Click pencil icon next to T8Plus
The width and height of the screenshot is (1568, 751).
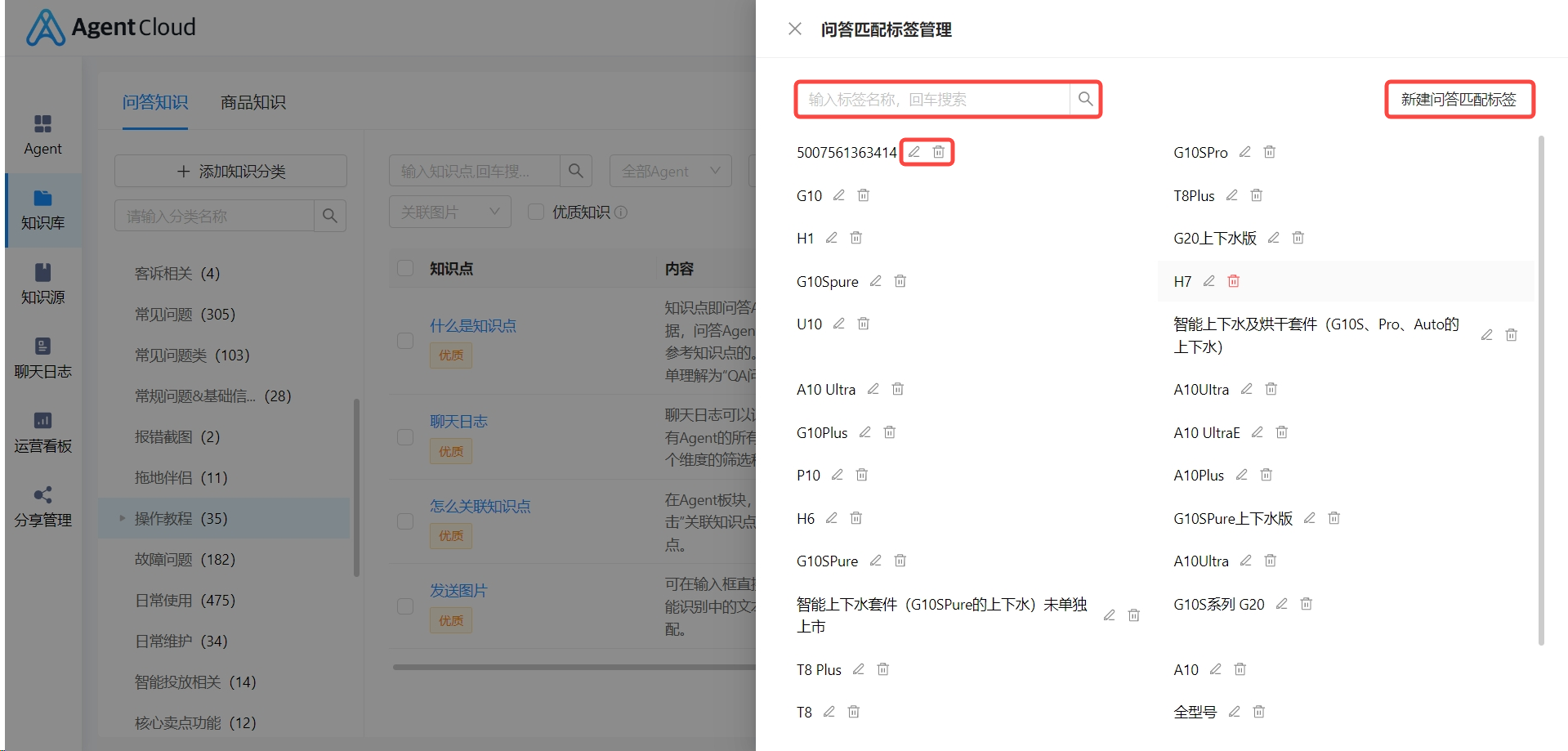click(1232, 195)
